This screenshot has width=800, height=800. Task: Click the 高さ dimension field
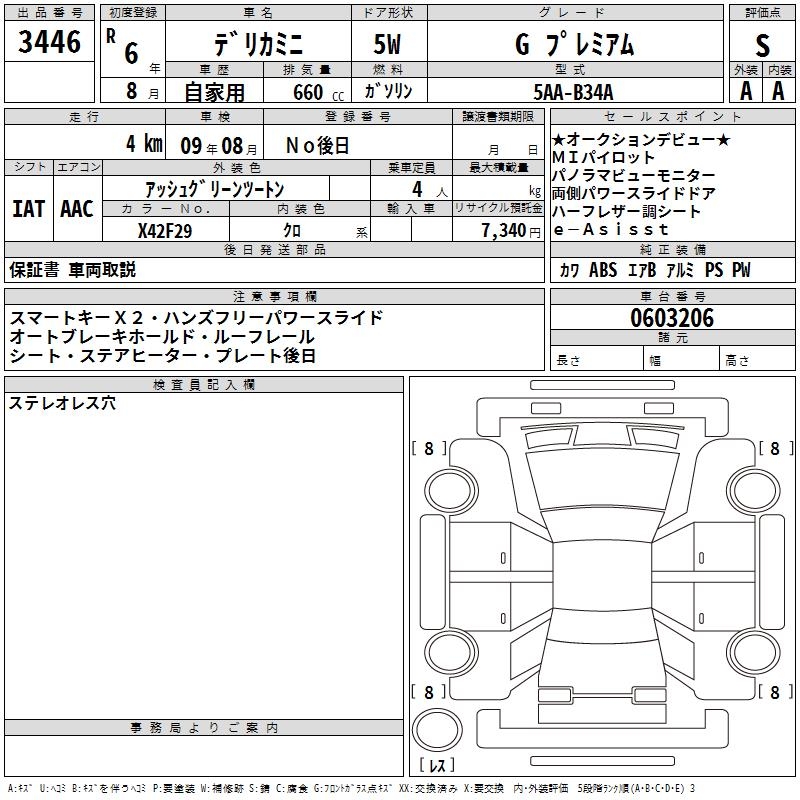coord(758,358)
